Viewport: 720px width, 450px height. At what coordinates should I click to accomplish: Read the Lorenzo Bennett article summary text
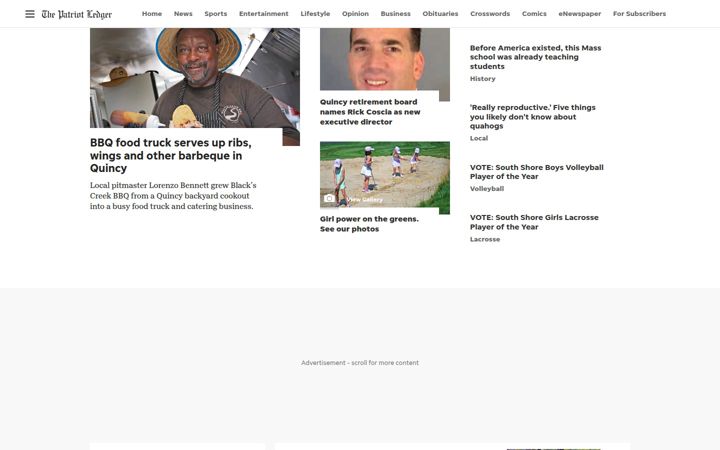[x=173, y=196]
